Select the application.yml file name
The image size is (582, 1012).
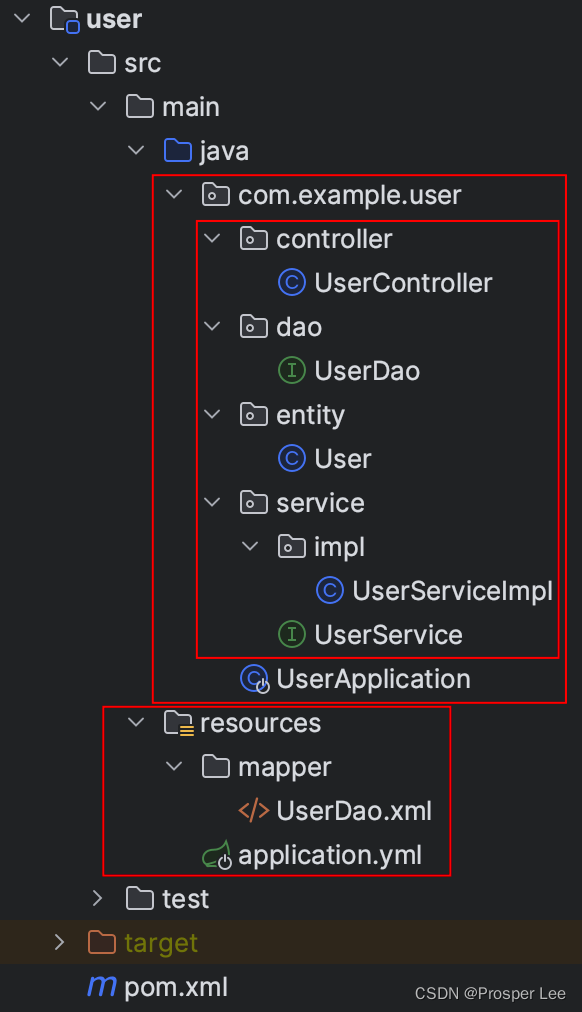coord(330,856)
